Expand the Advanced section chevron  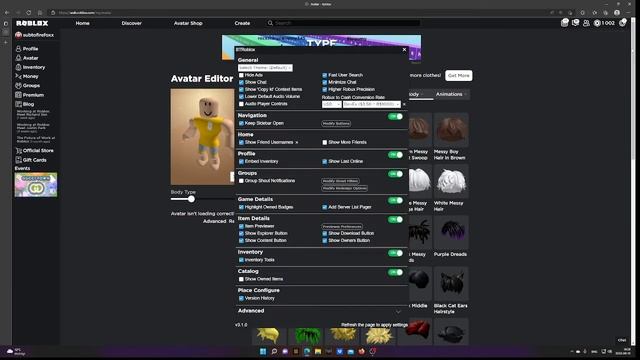[398, 311]
